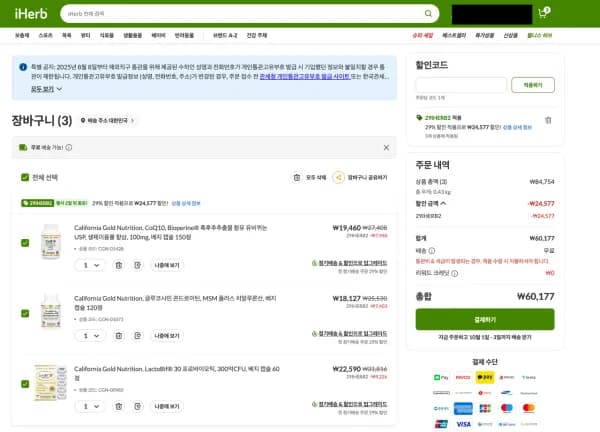600x432 pixels.
Task: Delete the CoQ10 item via trash icon
Action: pos(119,265)
